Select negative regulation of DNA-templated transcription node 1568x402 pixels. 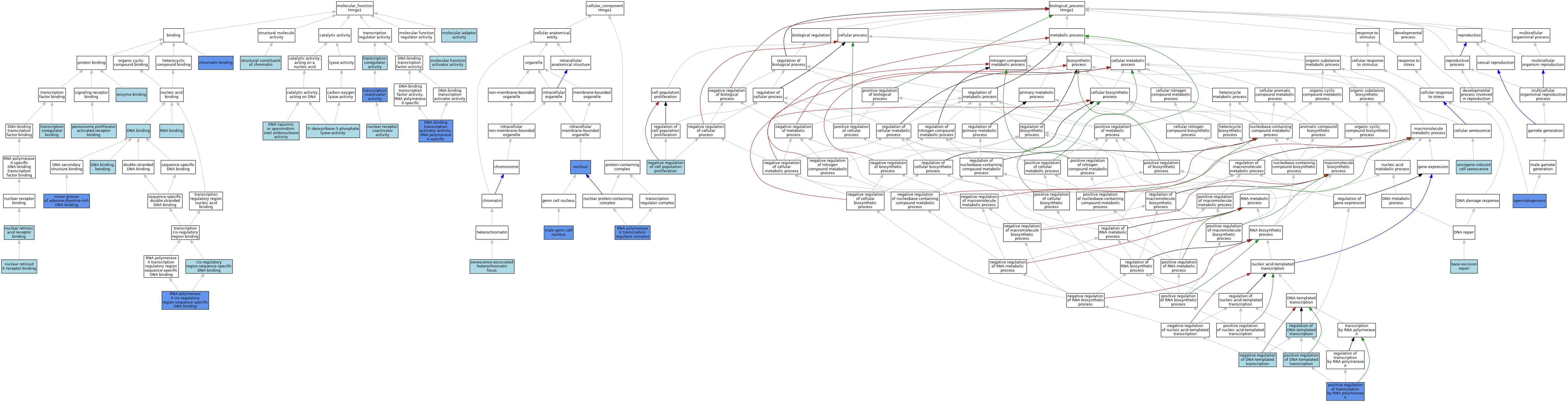(1257, 359)
